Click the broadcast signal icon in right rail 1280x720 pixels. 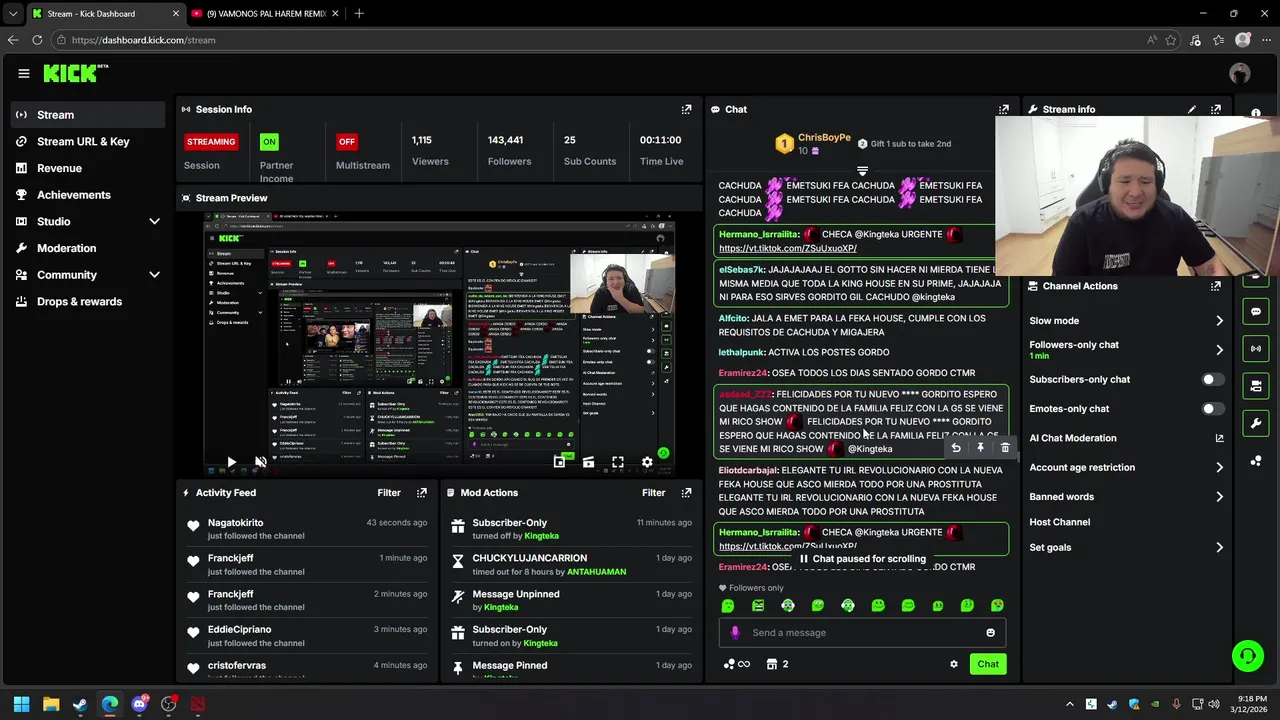click(1256, 348)
